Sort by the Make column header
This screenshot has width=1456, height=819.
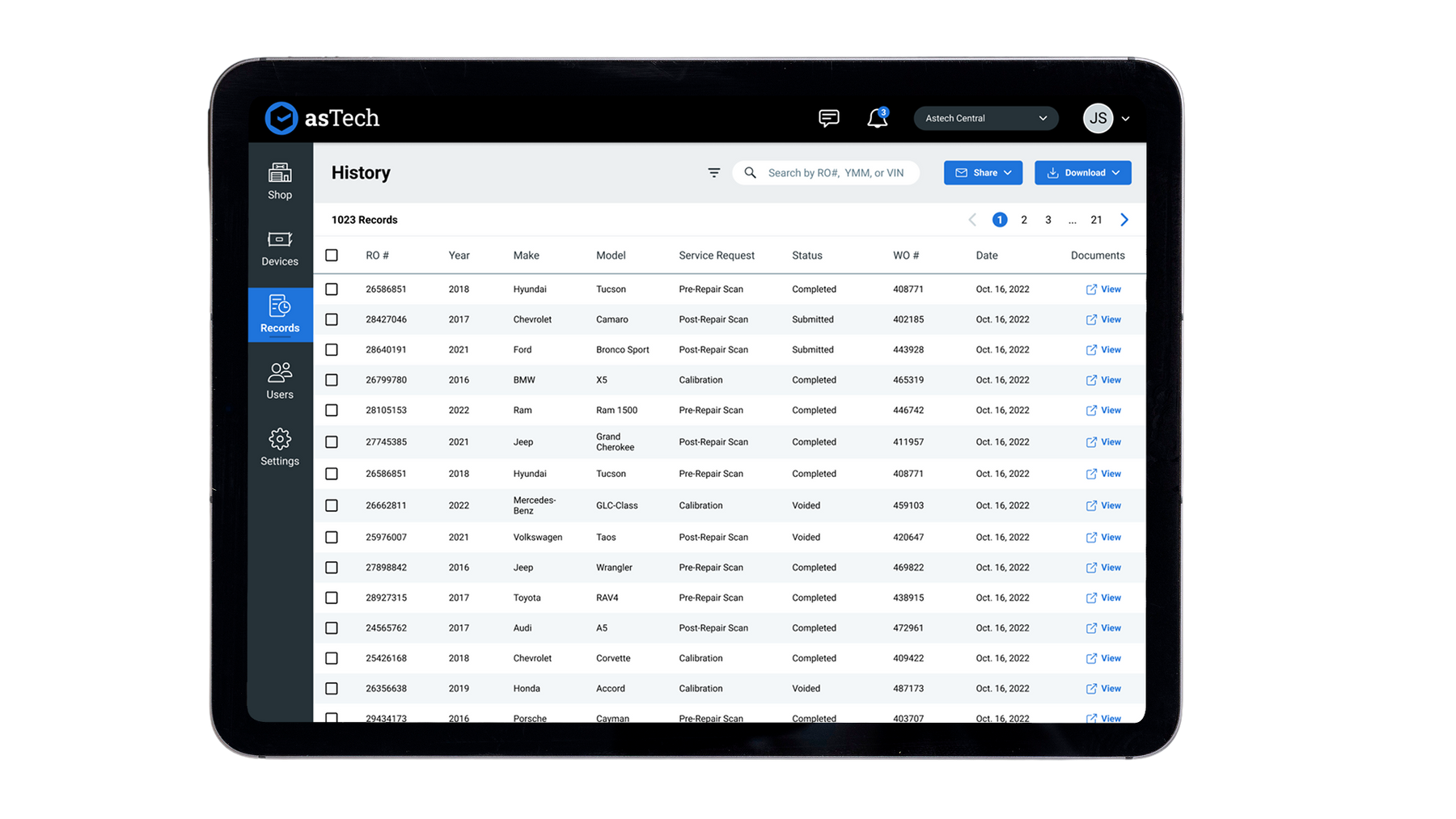[526, 255]
